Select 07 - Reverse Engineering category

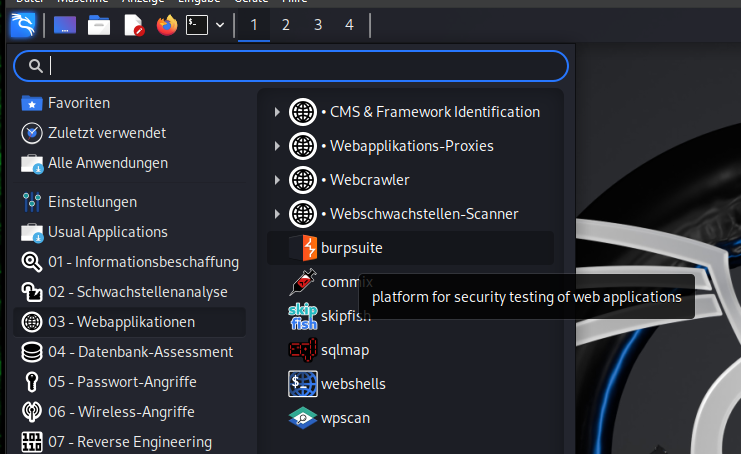(x=129, y=442)
